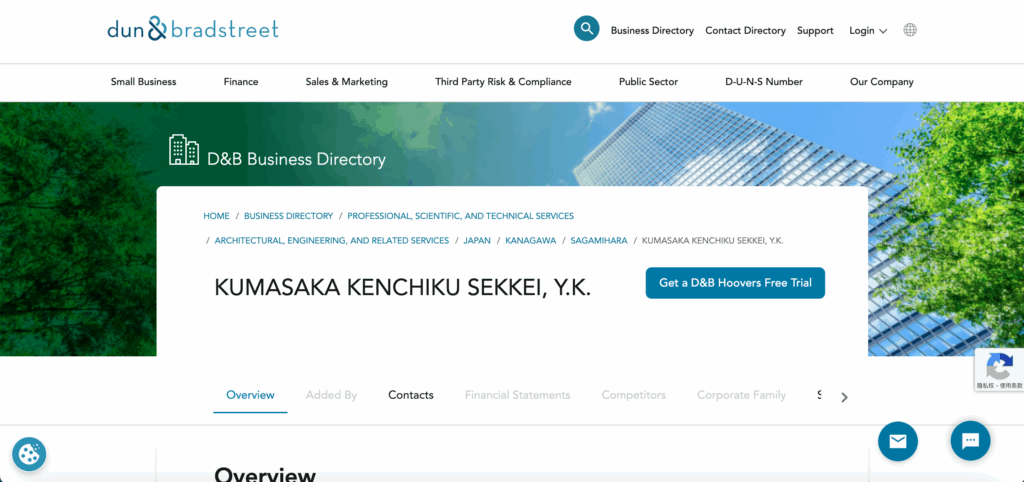Open Public Sector menu
1024x482 pixels.
click(648, 82)
